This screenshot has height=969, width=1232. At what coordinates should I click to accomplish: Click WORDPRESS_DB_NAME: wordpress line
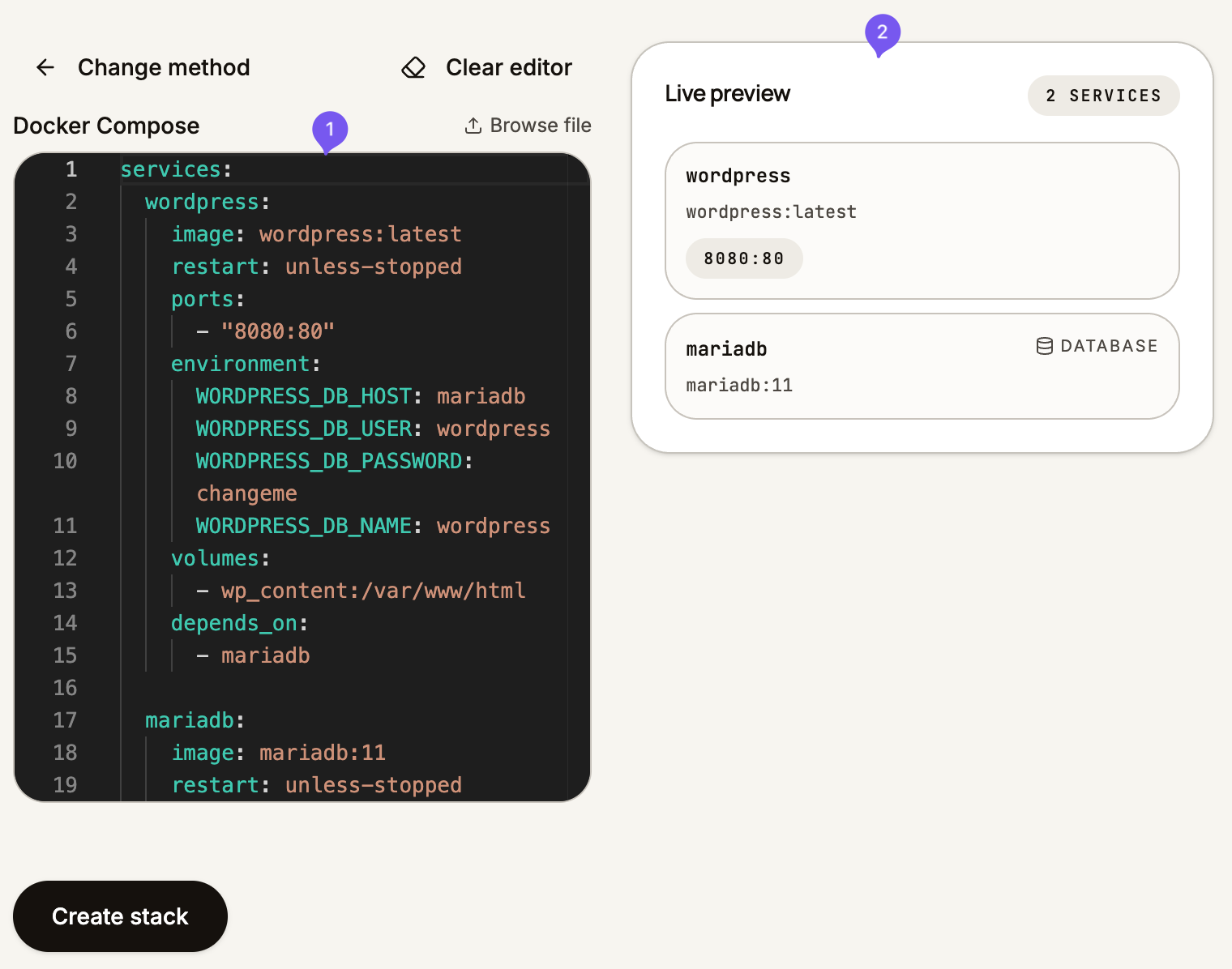tap(373, 526)
